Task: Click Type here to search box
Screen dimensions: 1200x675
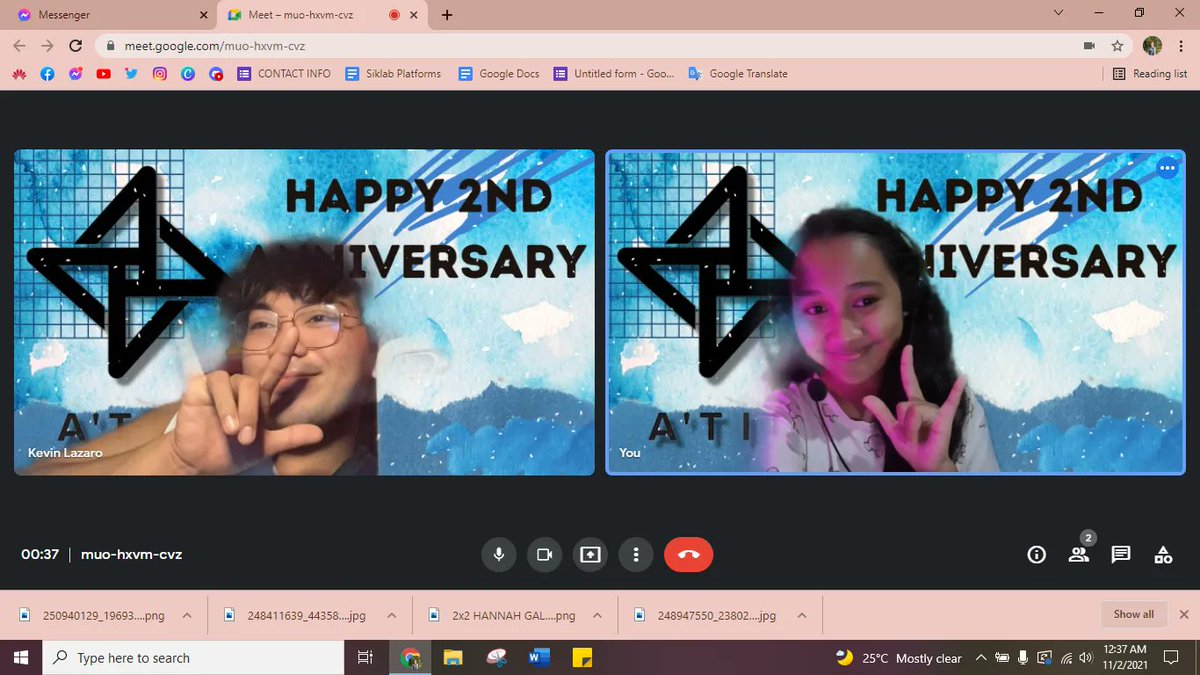Action: click(x=194, y=657)
